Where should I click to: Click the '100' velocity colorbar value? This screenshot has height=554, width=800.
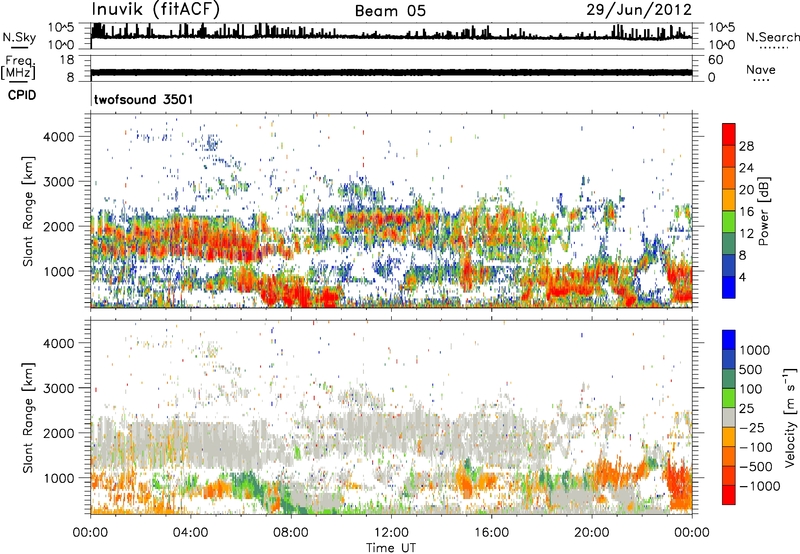click(751, 389)
